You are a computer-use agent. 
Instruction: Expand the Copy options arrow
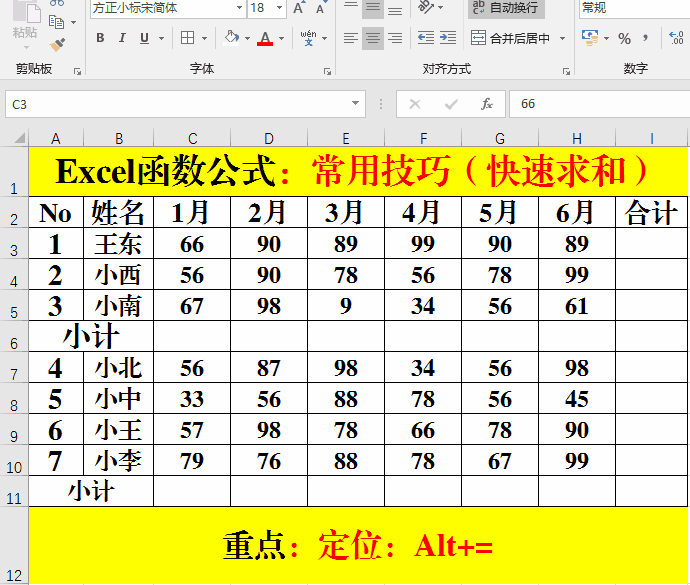73,22
